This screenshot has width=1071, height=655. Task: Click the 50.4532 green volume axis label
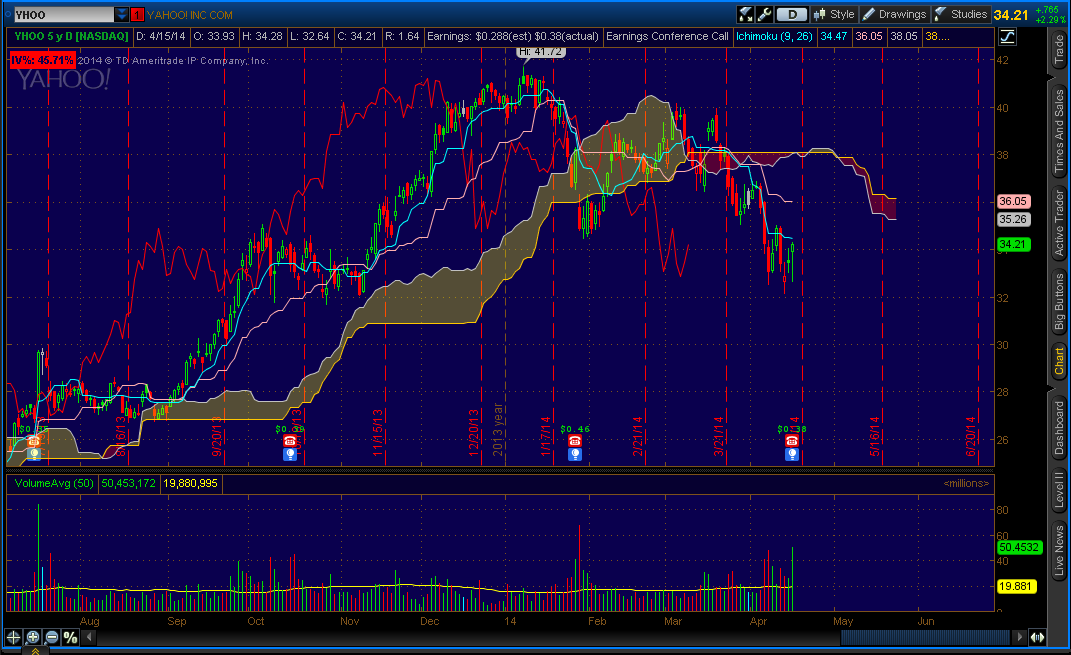[x=1018, y=547]
